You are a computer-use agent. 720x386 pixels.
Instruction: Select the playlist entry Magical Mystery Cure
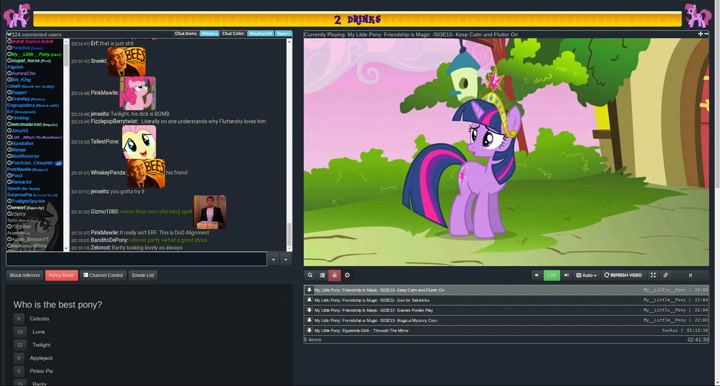(x=506, y=320)
